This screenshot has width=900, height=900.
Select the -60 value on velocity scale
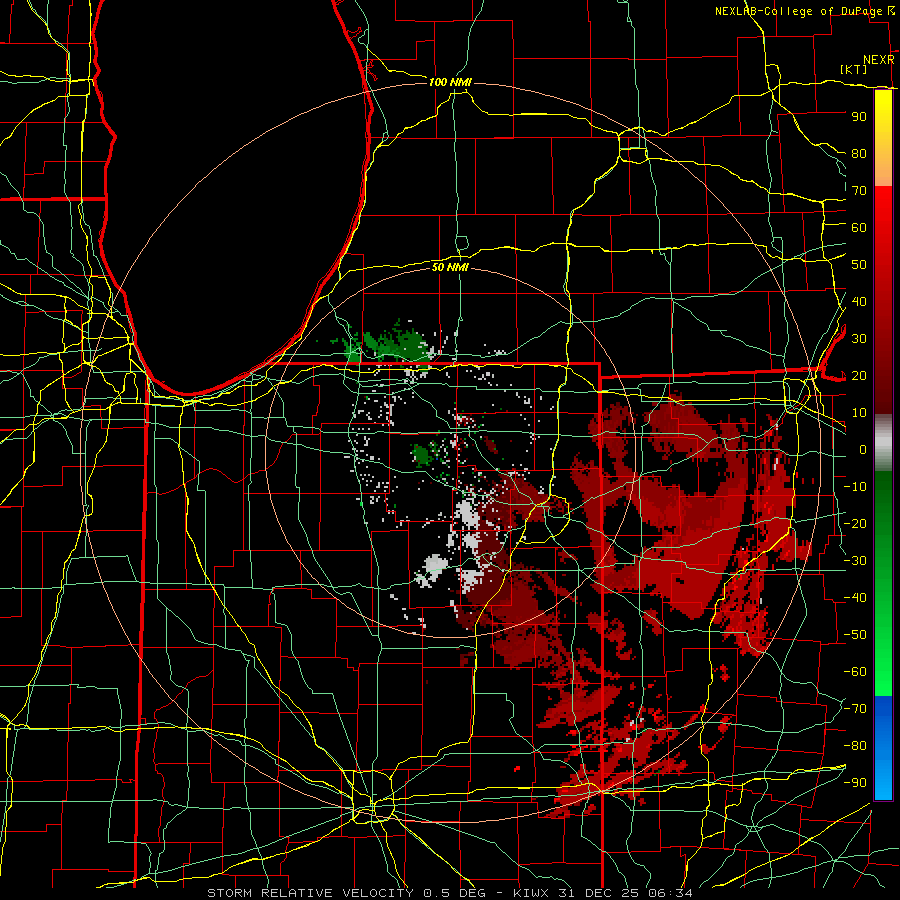[x=855, y=672]
